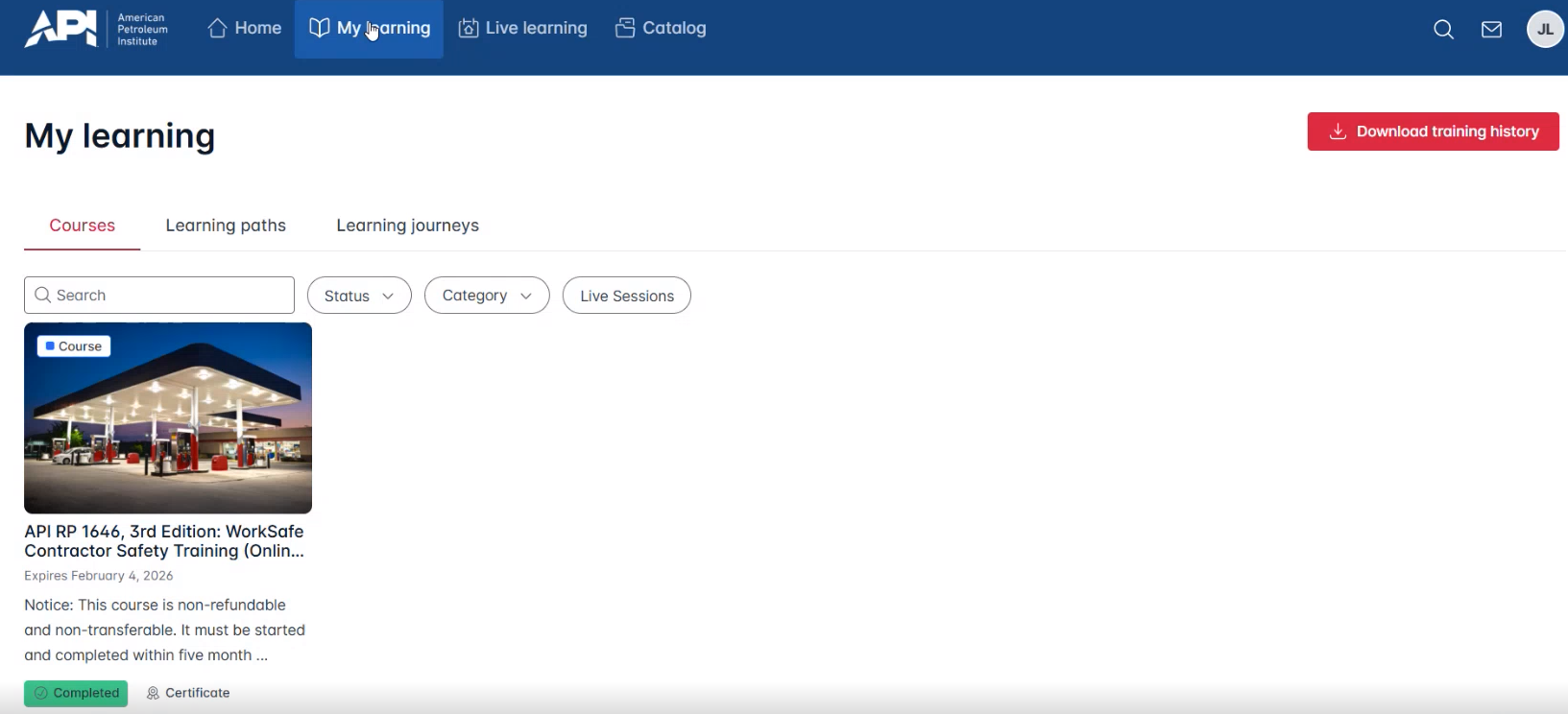
Task: Click the green Completed status badge
Action: (x=76, y=693)
